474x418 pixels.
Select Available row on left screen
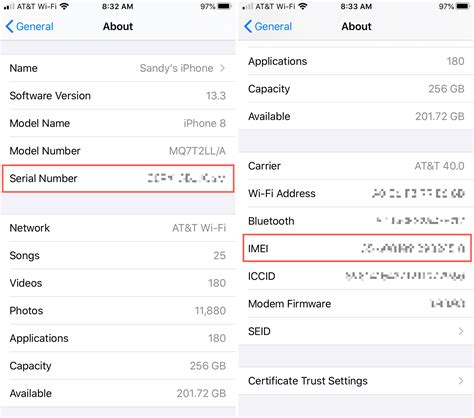click(118, 393)
